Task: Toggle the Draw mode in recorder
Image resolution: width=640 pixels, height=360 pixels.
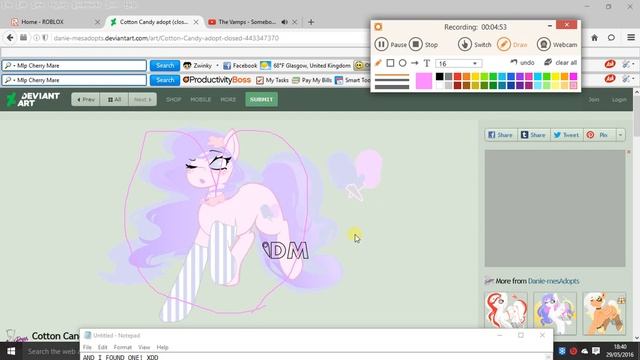Action: pyautogui.click(x=512, y=44)
